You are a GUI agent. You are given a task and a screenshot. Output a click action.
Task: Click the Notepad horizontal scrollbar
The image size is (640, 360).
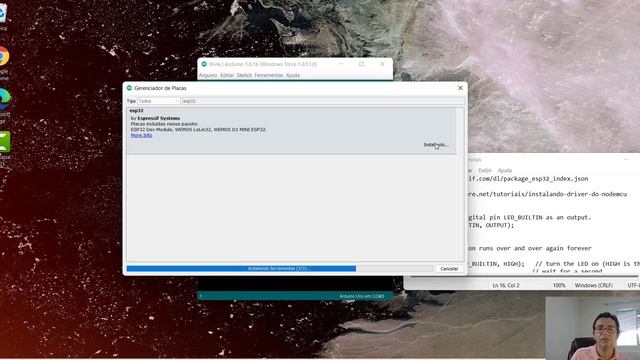point(524,276)
